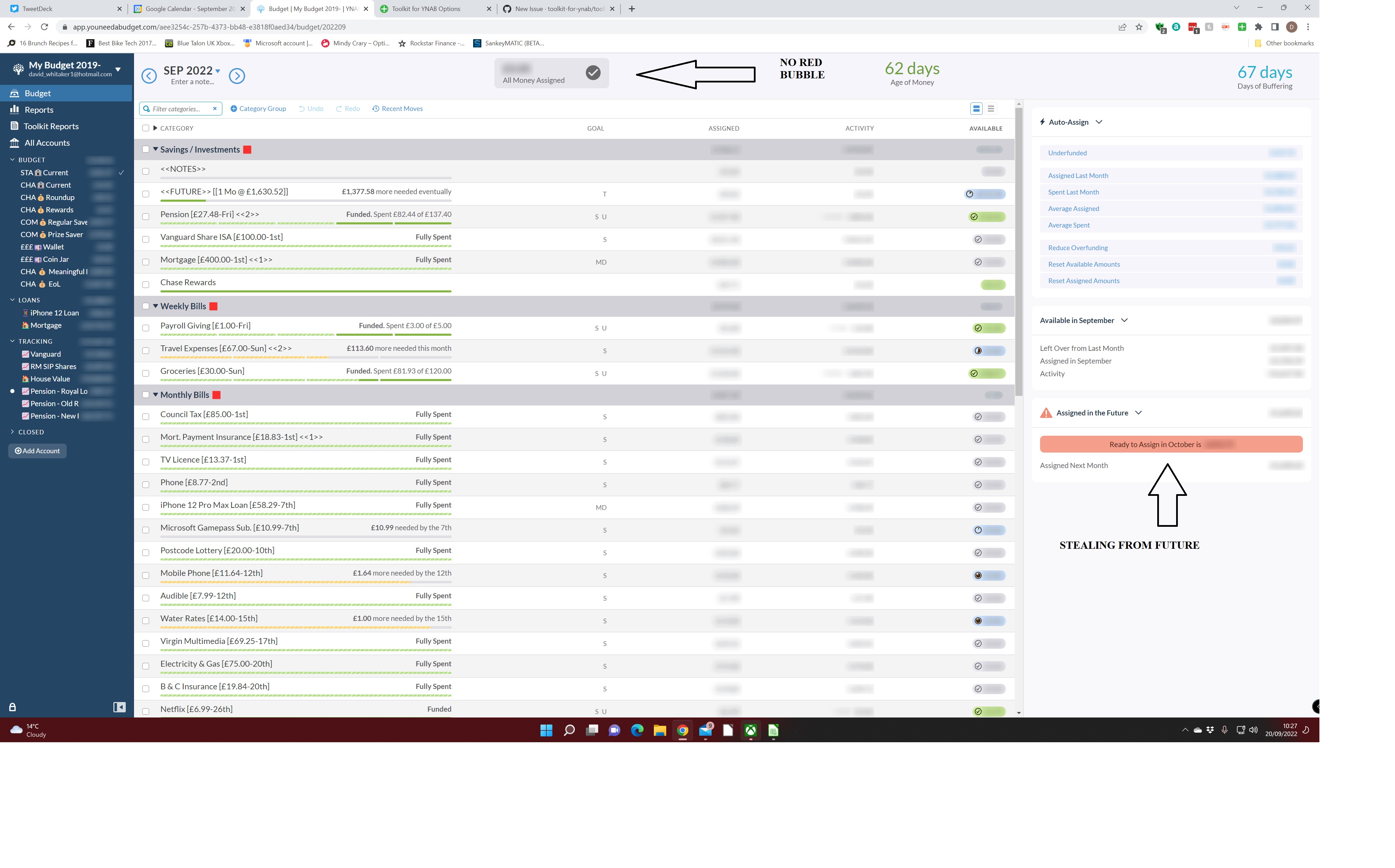The image size is (1395, 868).
Task: Check the Savings / Investments group checkbox
Action: [x=146, y=149]
